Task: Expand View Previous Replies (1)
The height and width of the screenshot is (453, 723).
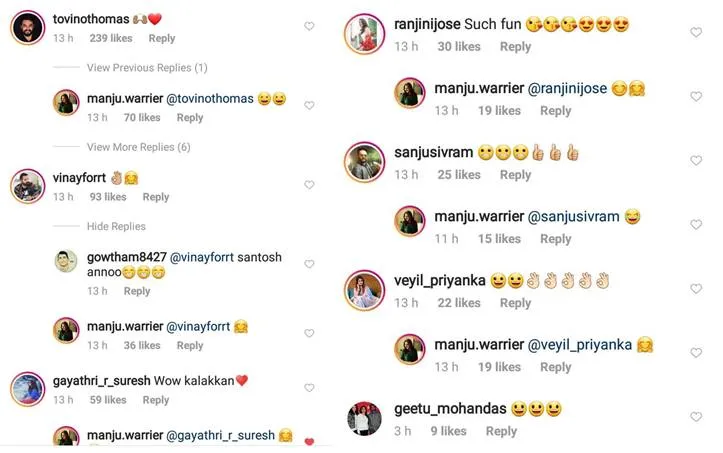Action: click(x=147, y=68)
